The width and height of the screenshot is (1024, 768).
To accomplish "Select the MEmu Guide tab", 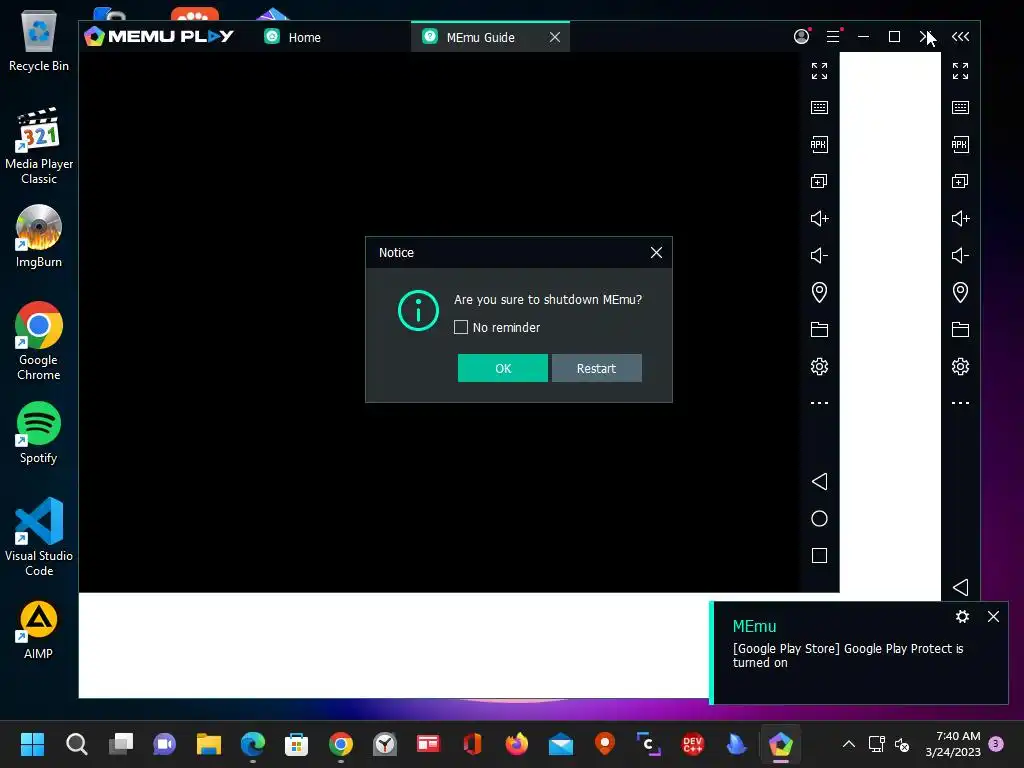I will (480, 37).
